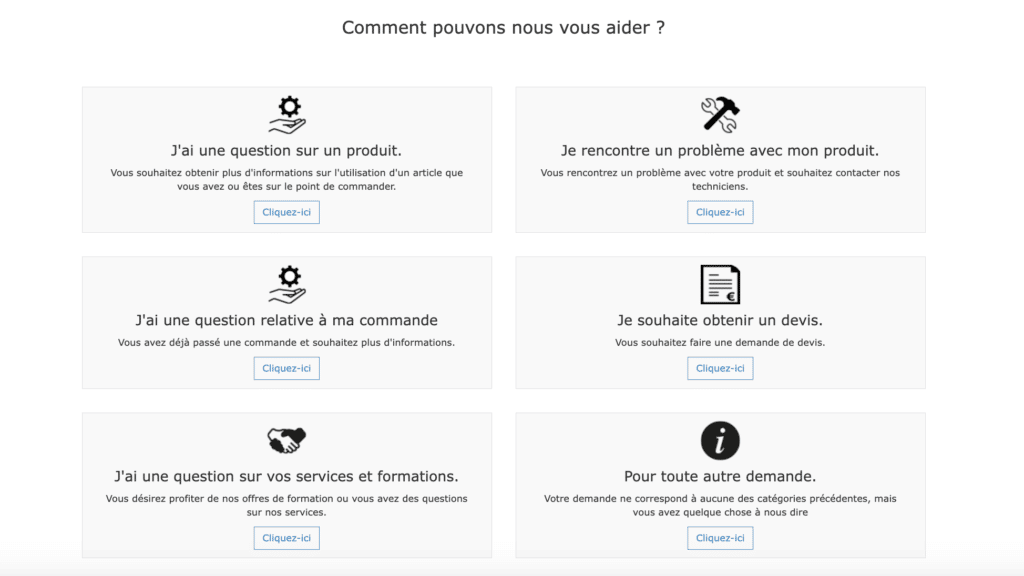
Task: Click the hammer and wrench tools icon
Action: 720,114
